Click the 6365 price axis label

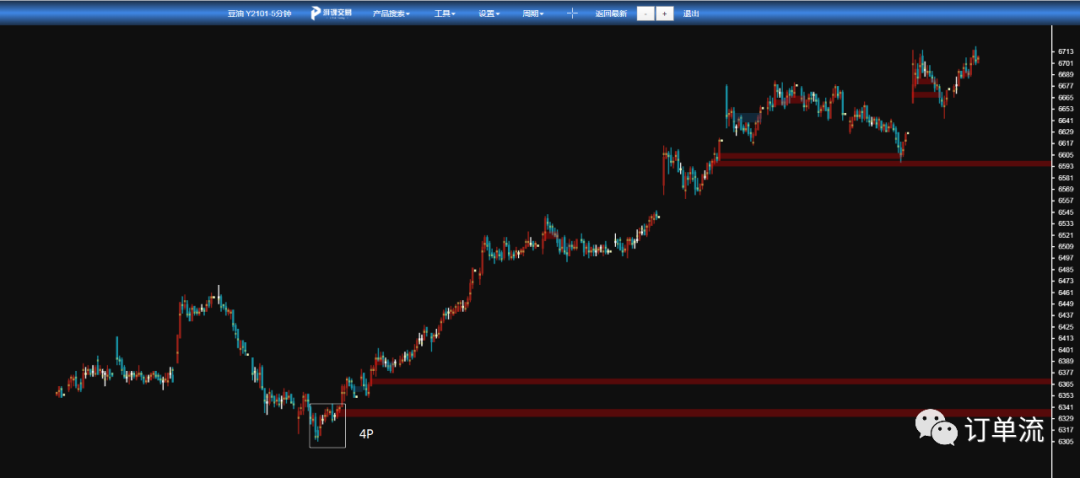coord(1065,384)
